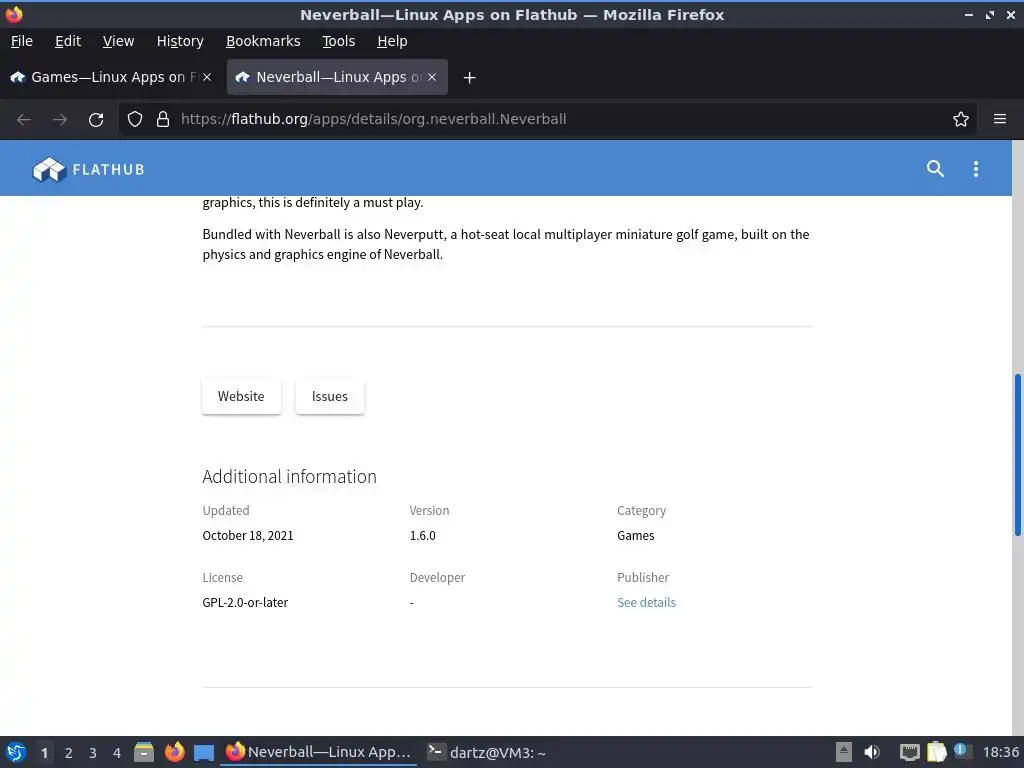This screenshot has height=768, width=1024.
Task: Click the Flathub logo in header
Action: [88, 170]
